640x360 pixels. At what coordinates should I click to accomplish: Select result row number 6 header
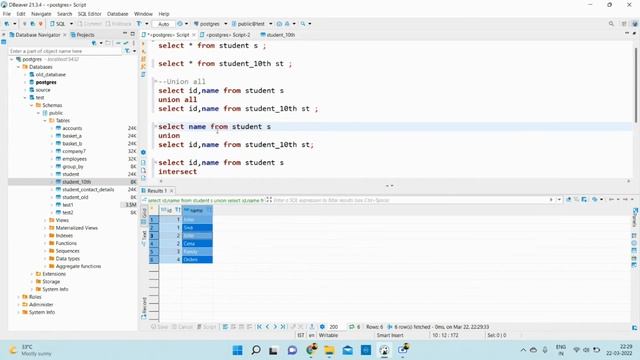pyautogui.click(x=153, y=260)
